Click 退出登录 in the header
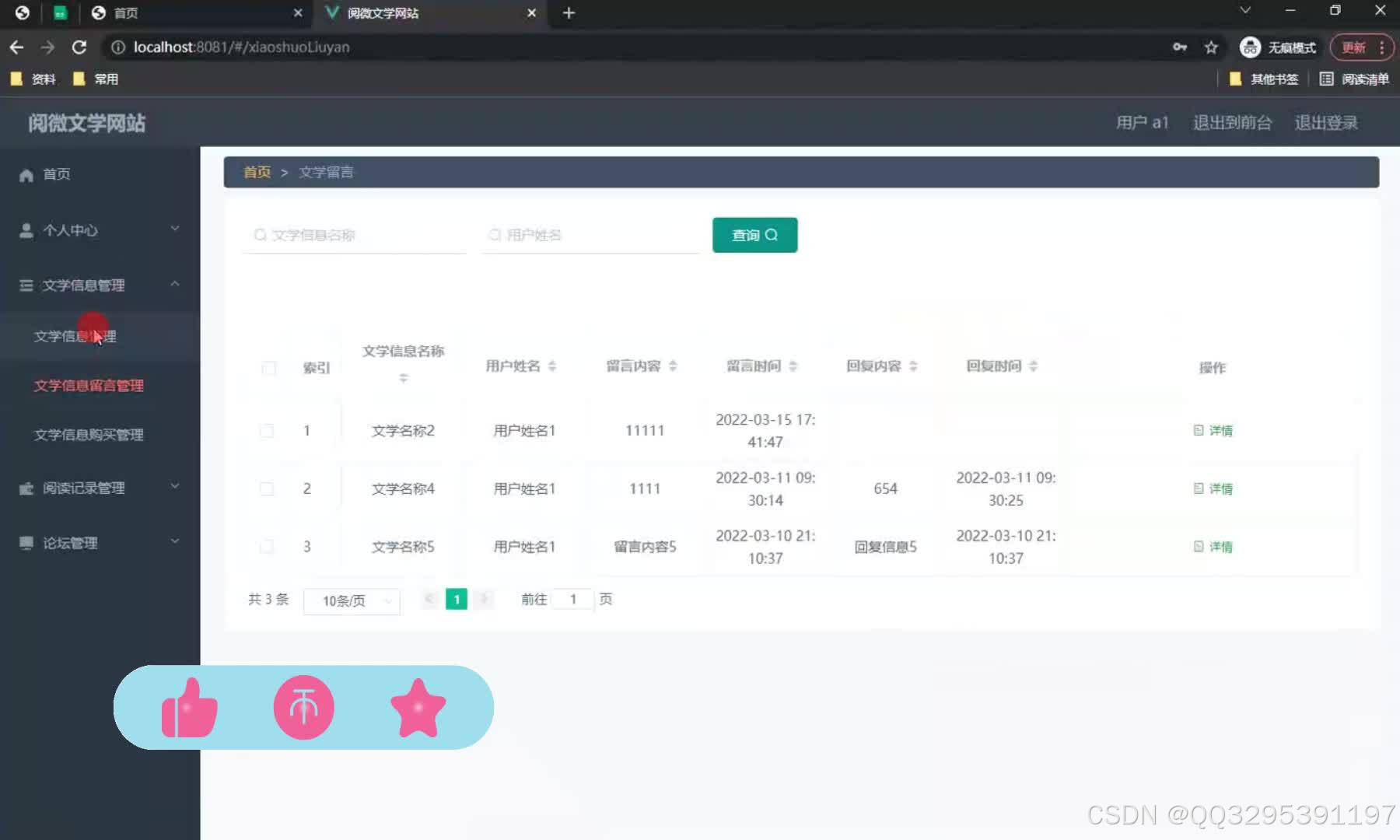 [x=1326, y=123]
